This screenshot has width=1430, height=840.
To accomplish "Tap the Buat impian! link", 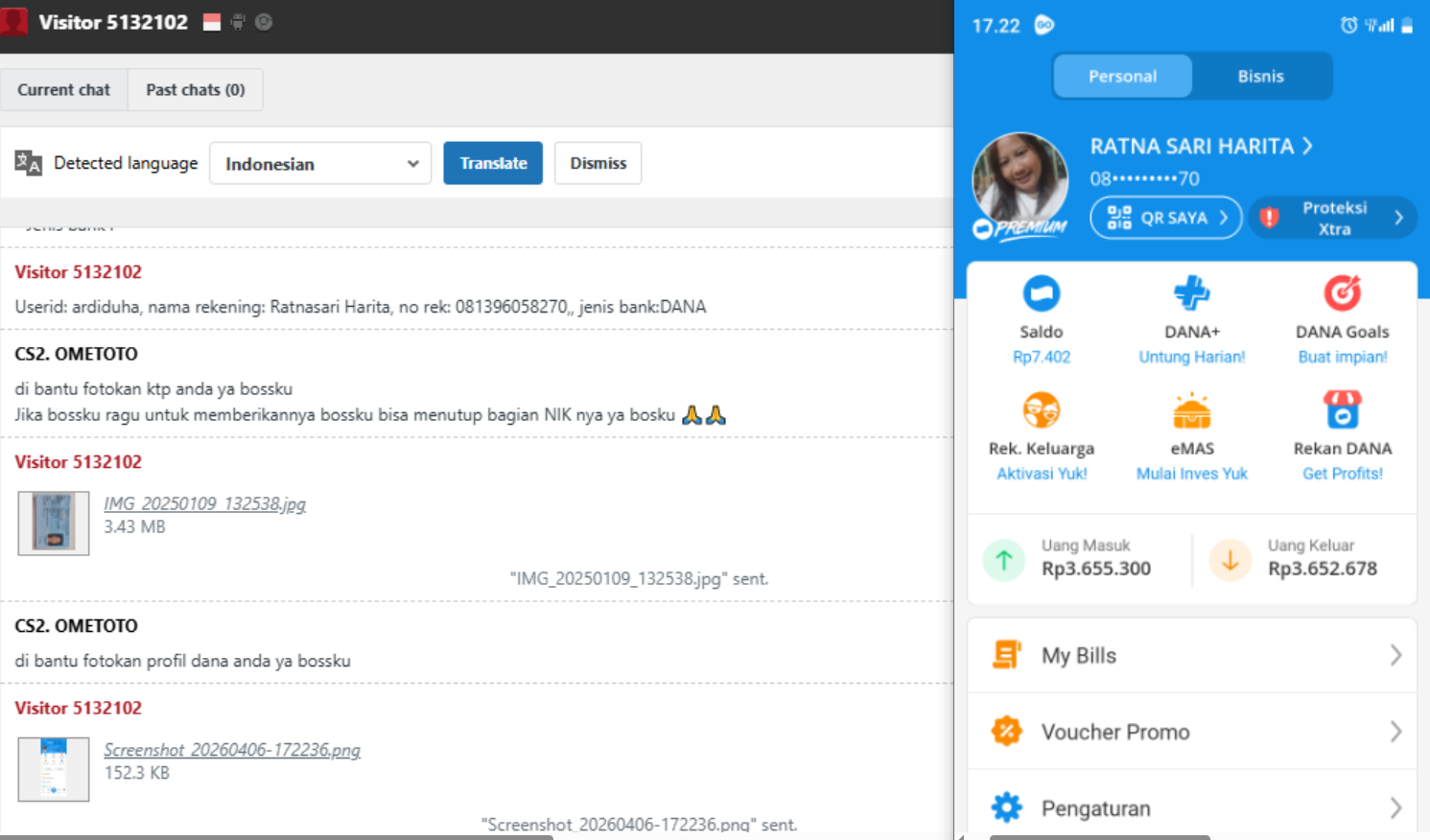I will point(1343,357).
